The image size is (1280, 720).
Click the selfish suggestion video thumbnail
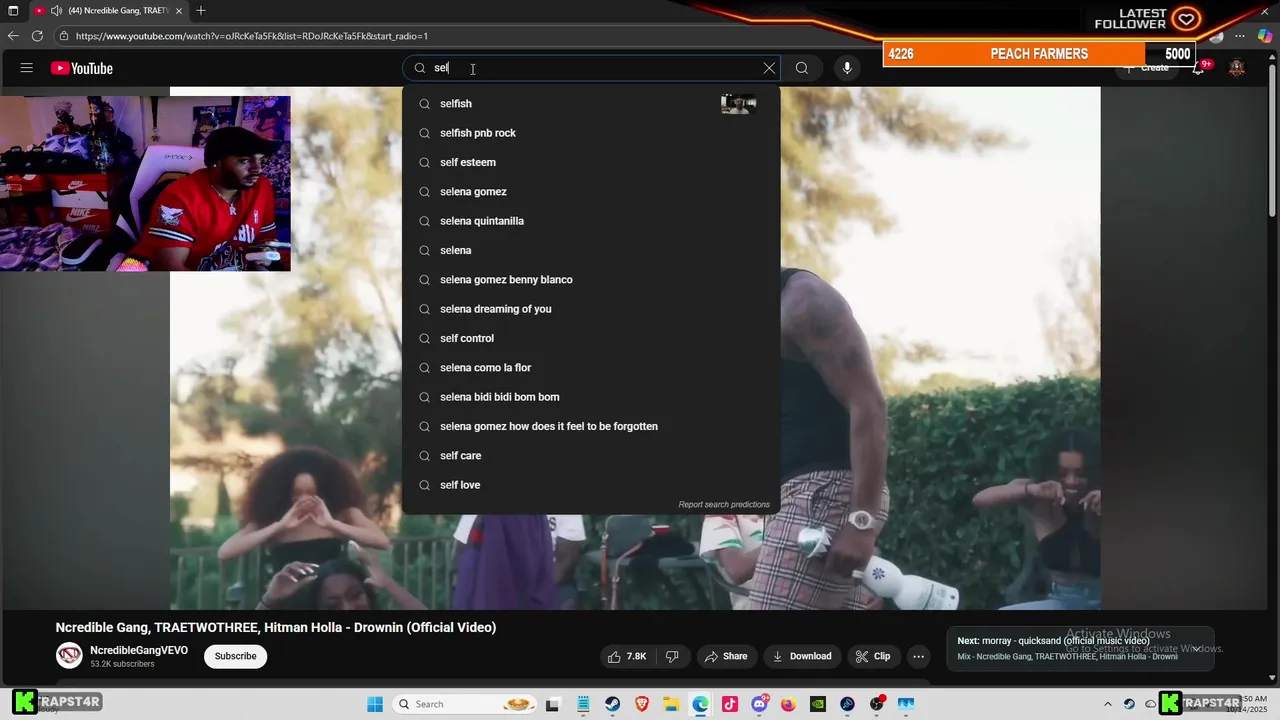[x=738, y=104]
